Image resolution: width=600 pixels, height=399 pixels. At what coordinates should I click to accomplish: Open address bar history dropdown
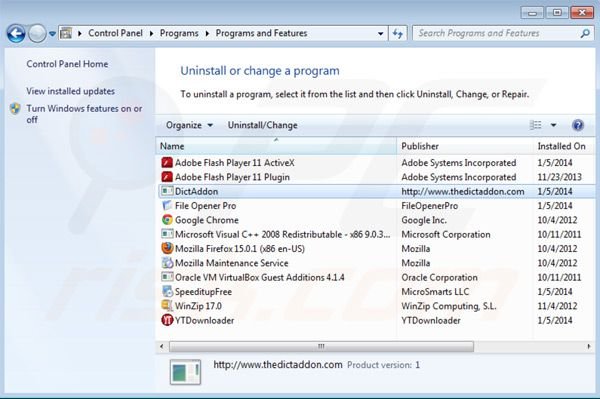tap(380, 34)
